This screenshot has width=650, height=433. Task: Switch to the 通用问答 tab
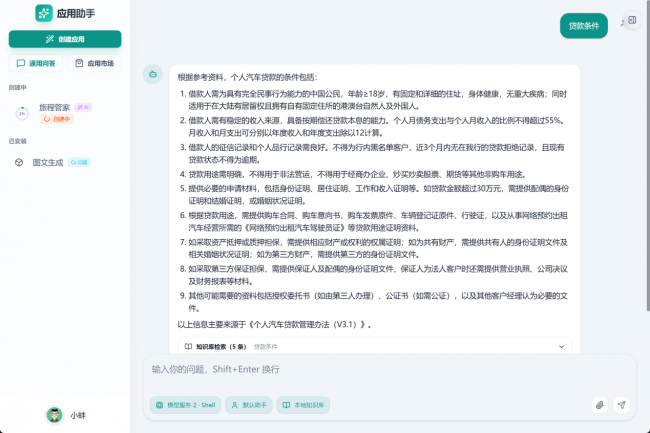pyautogui.click(x=36, y=63)
